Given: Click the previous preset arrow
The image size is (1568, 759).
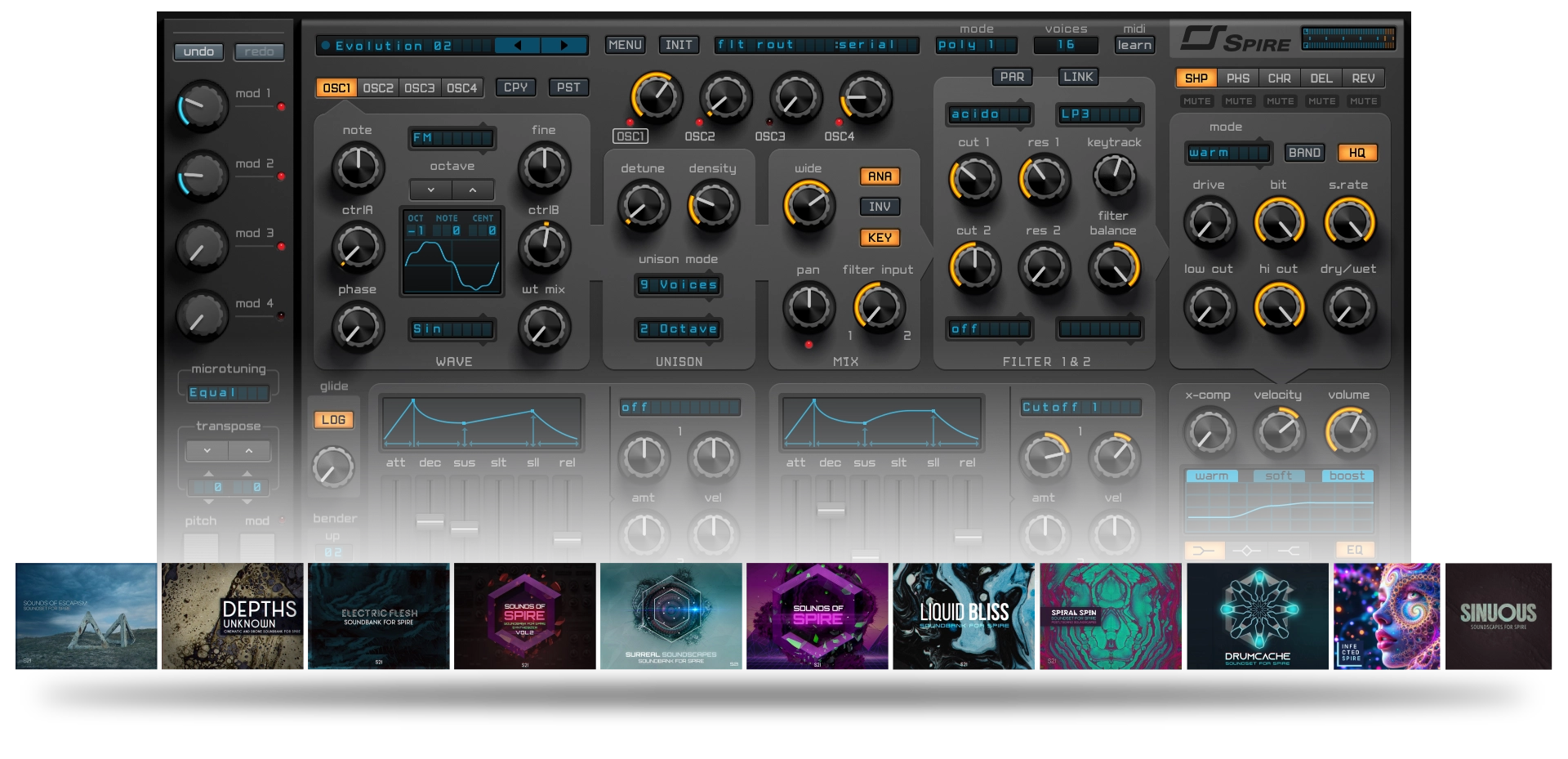Looking at the screenshot, I should pos(518,46).
